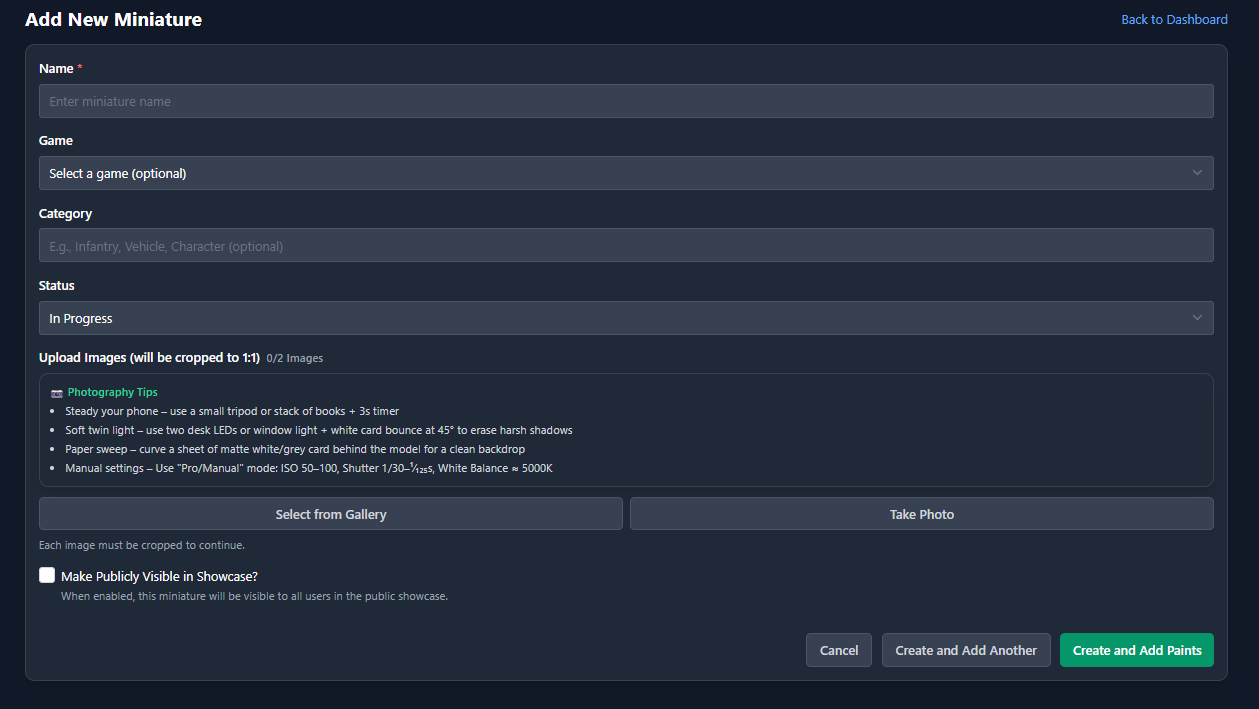Enable Make Publicly Visible in Showcase checkbox
This screenshot has height=709, width=1259.
pyautogui.click(x=47, y=575)
